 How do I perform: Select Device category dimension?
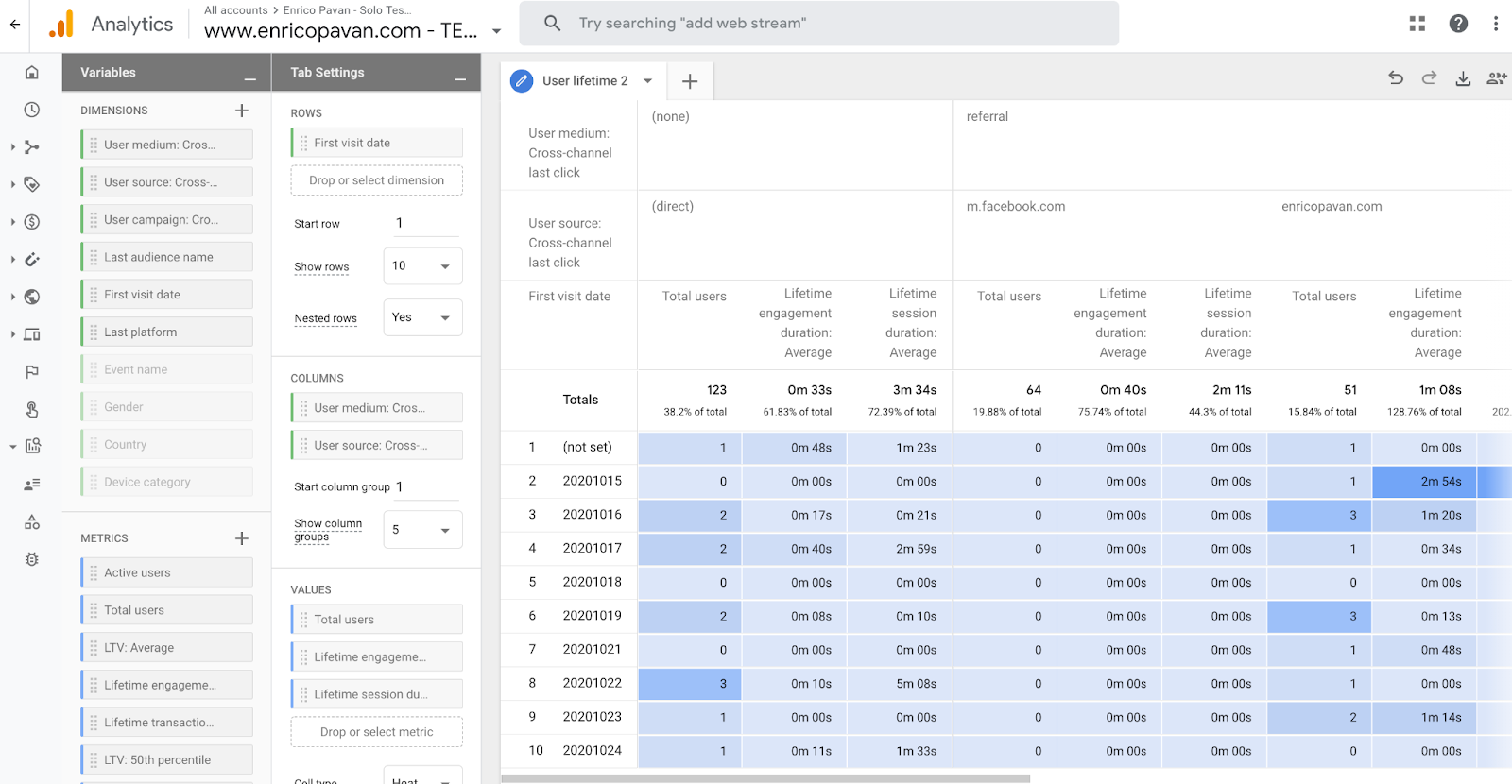167,482
